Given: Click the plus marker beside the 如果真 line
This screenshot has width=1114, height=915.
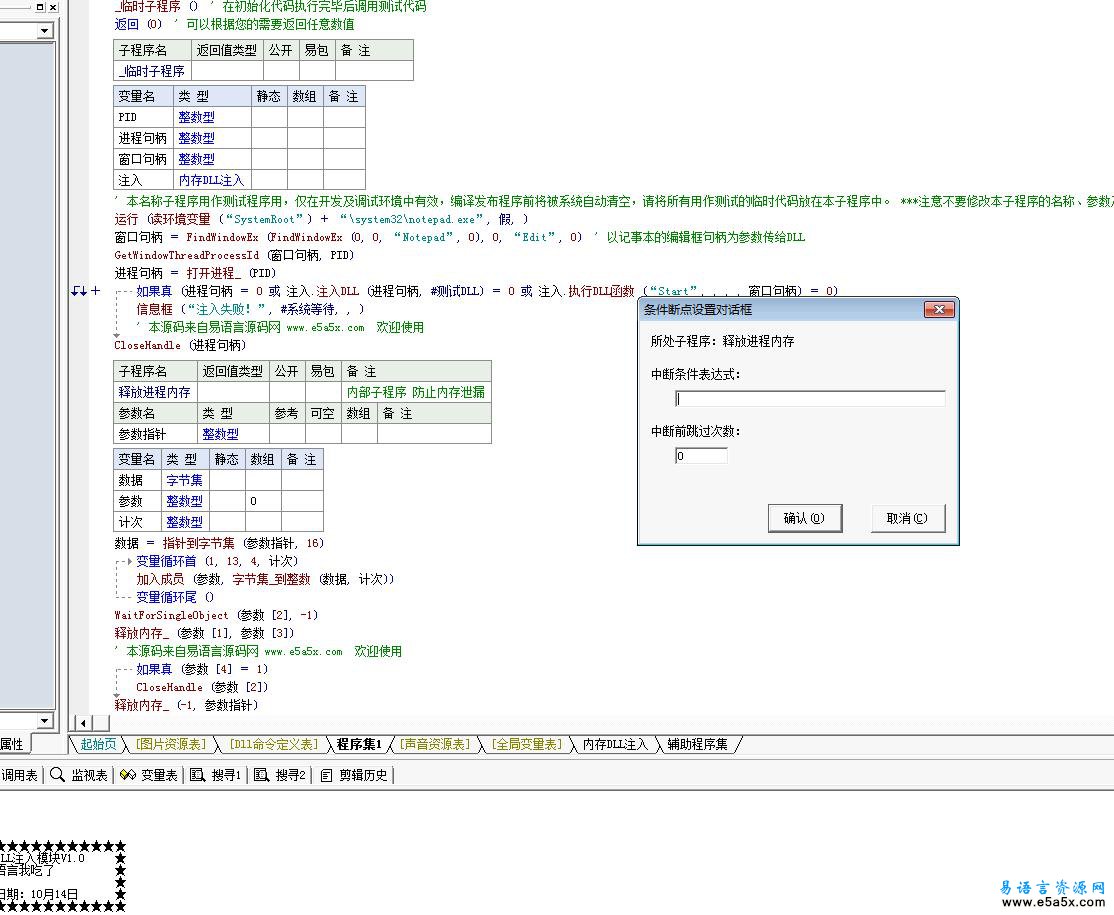Looking at the screenshot, I should click(96, 291).
